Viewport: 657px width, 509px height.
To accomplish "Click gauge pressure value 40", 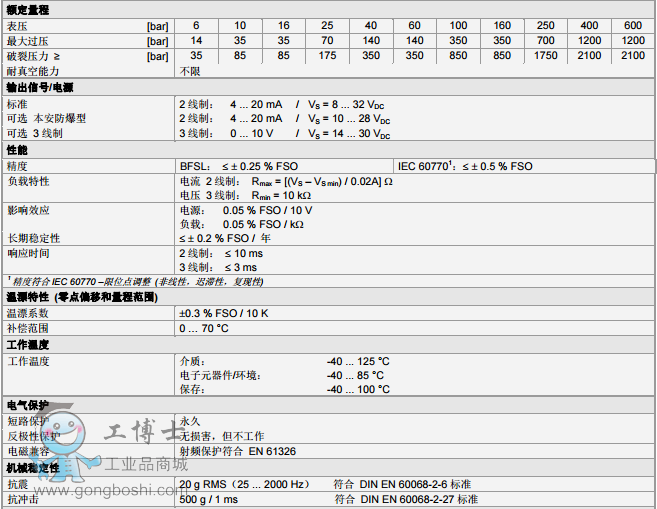I will (371, 26).
